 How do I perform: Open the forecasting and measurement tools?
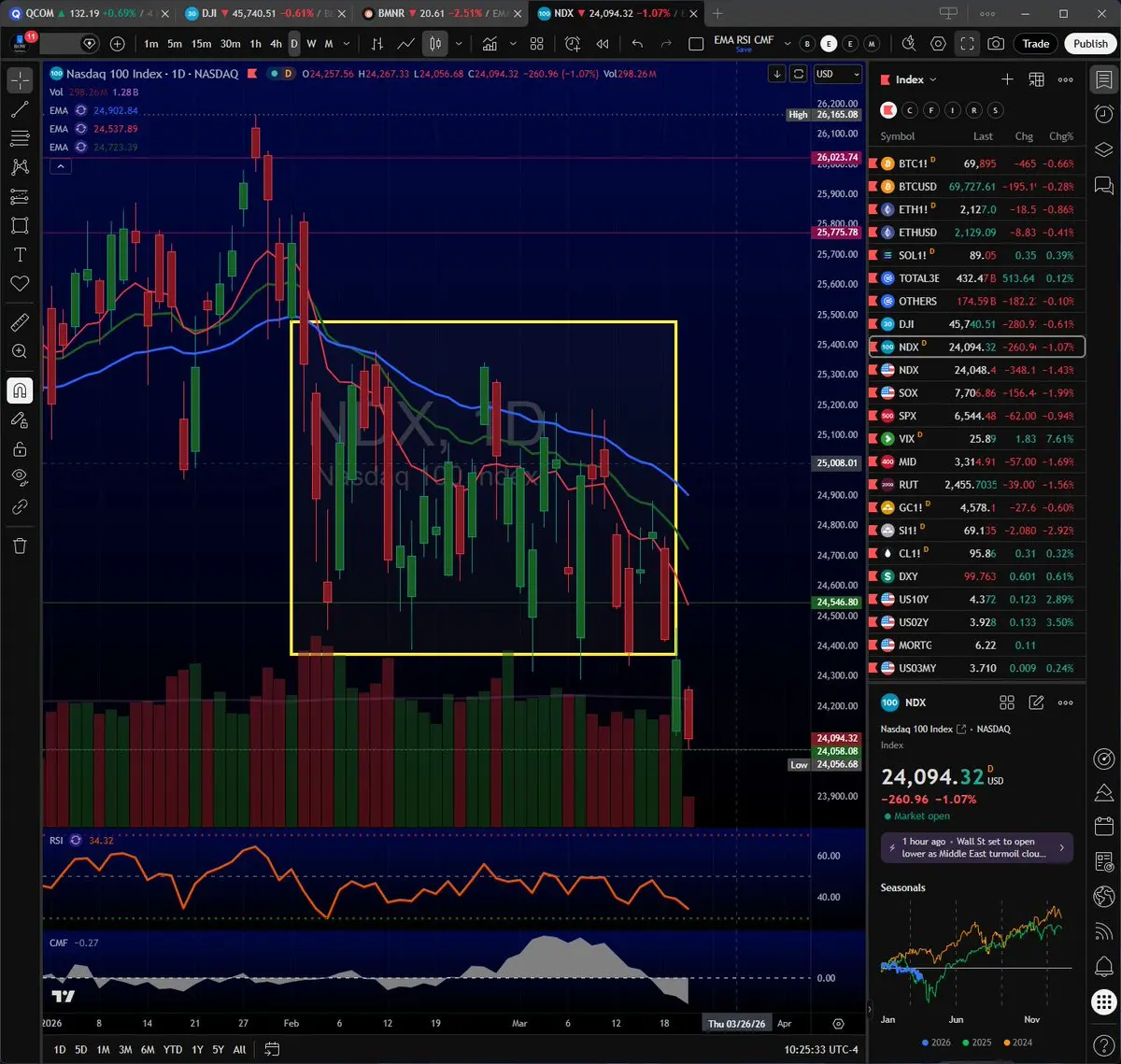[20, 197]
